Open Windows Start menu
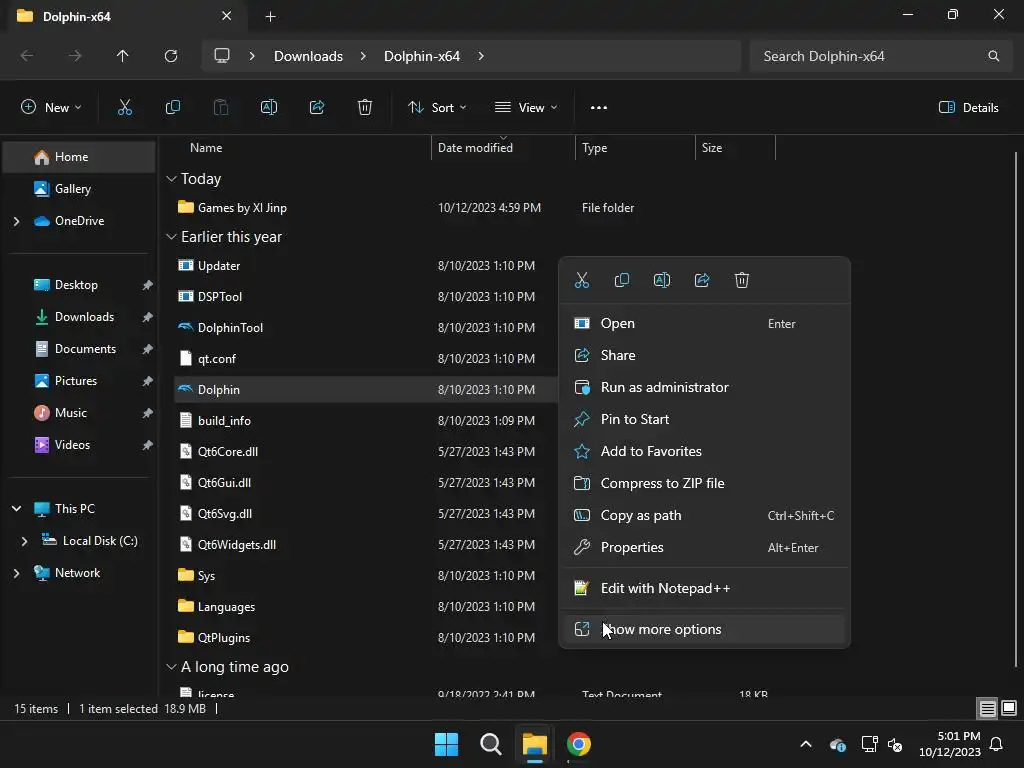This screenshot has width=1024, height=768. click(x=447, y=744)
